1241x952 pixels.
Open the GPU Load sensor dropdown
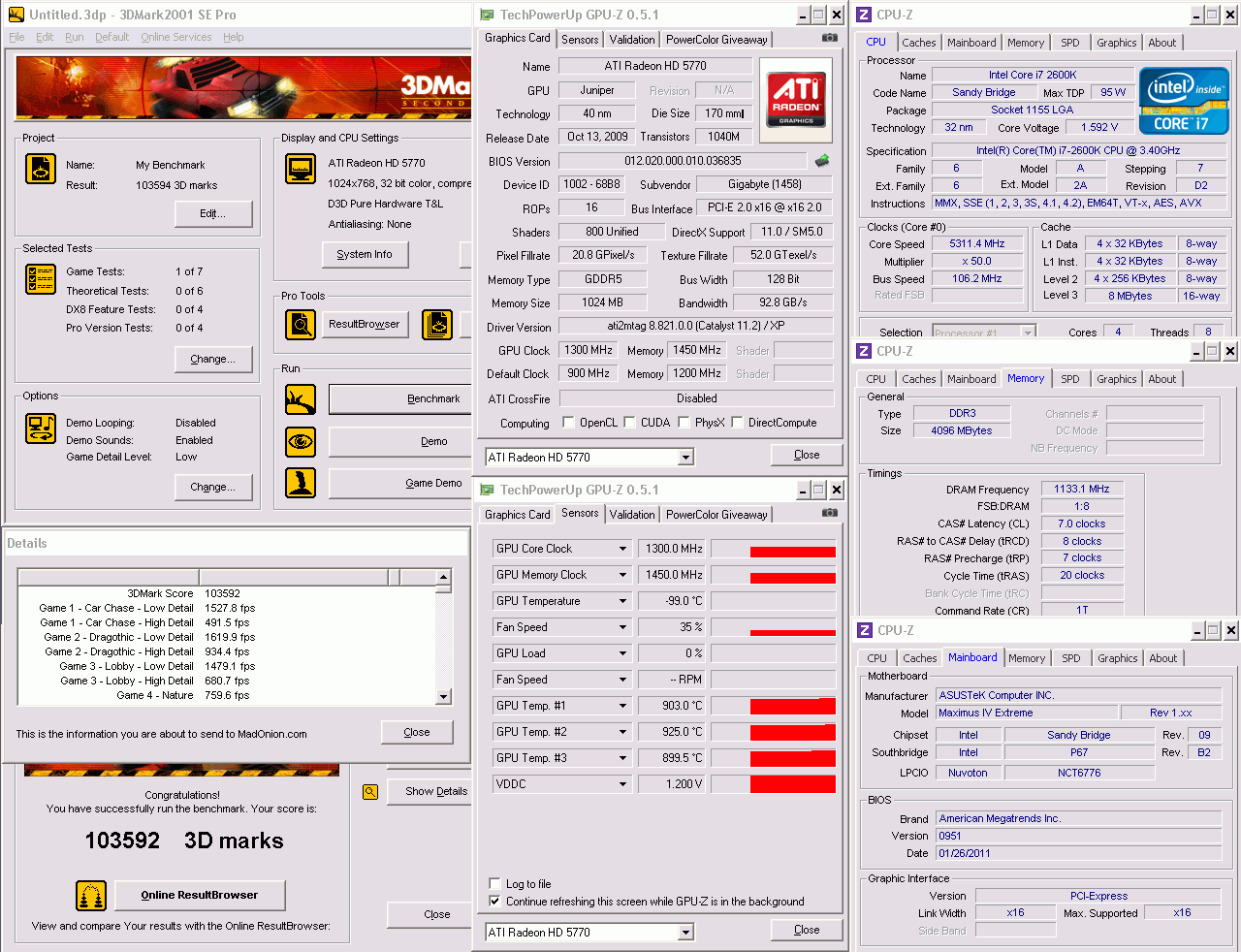622,653
